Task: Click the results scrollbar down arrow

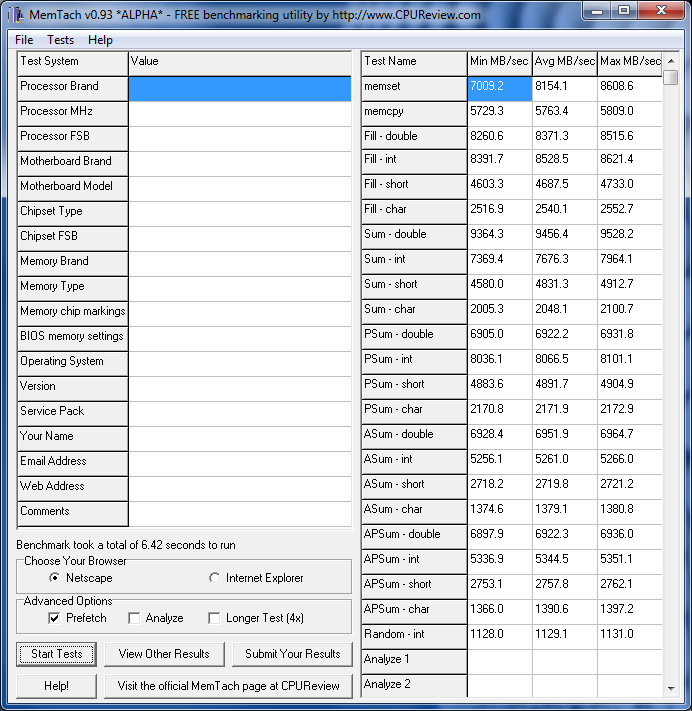Action: click(x=671, y=688)
